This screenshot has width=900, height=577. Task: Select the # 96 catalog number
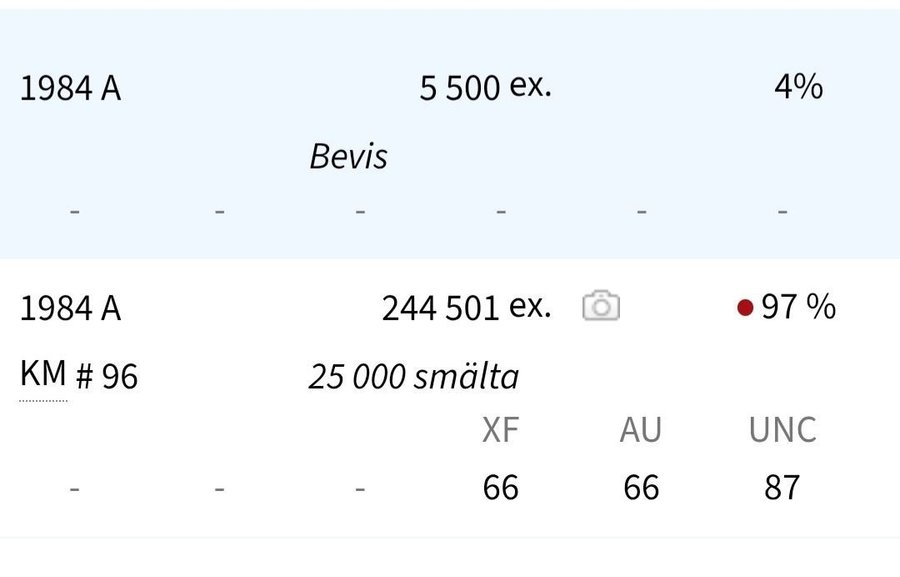point(107,377)
